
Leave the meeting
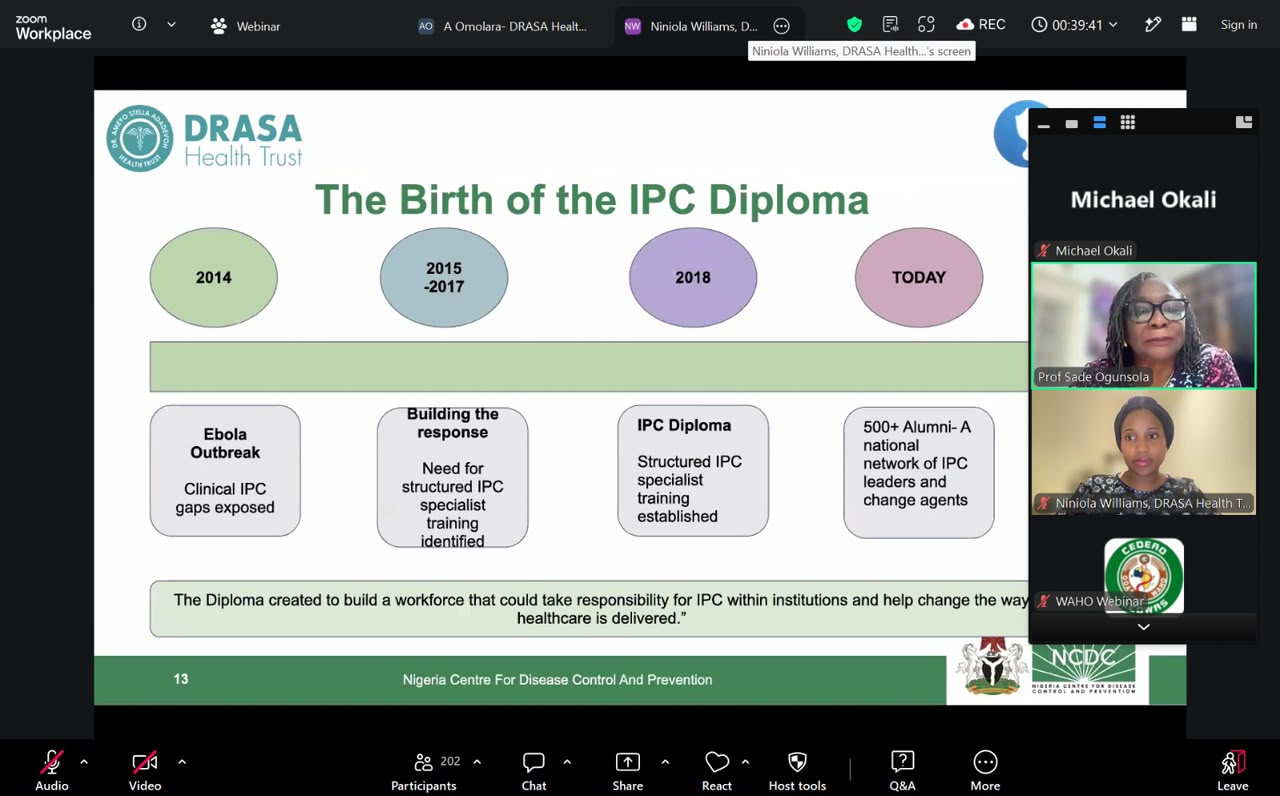point(1233,771)
